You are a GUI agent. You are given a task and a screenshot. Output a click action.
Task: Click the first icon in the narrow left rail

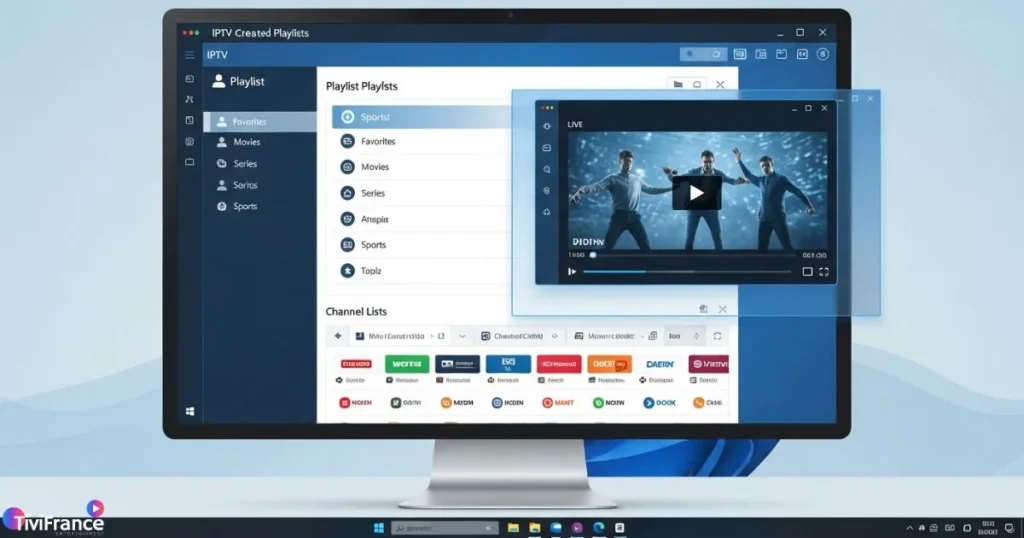[189, 78]
